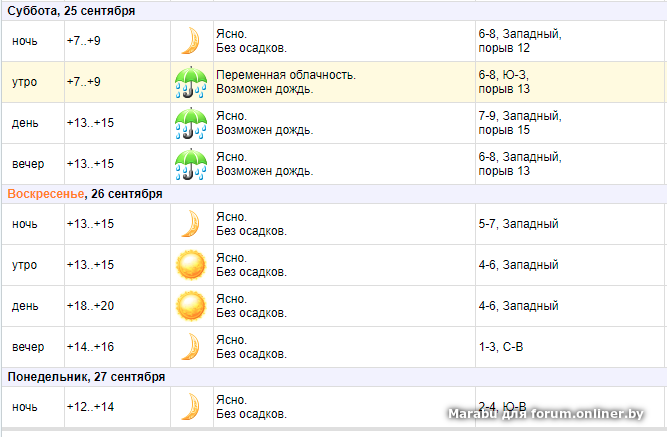Click 'Переменная облачность.' description
Image resolution: width=667 pixels, height=437 pixels.
286,75
